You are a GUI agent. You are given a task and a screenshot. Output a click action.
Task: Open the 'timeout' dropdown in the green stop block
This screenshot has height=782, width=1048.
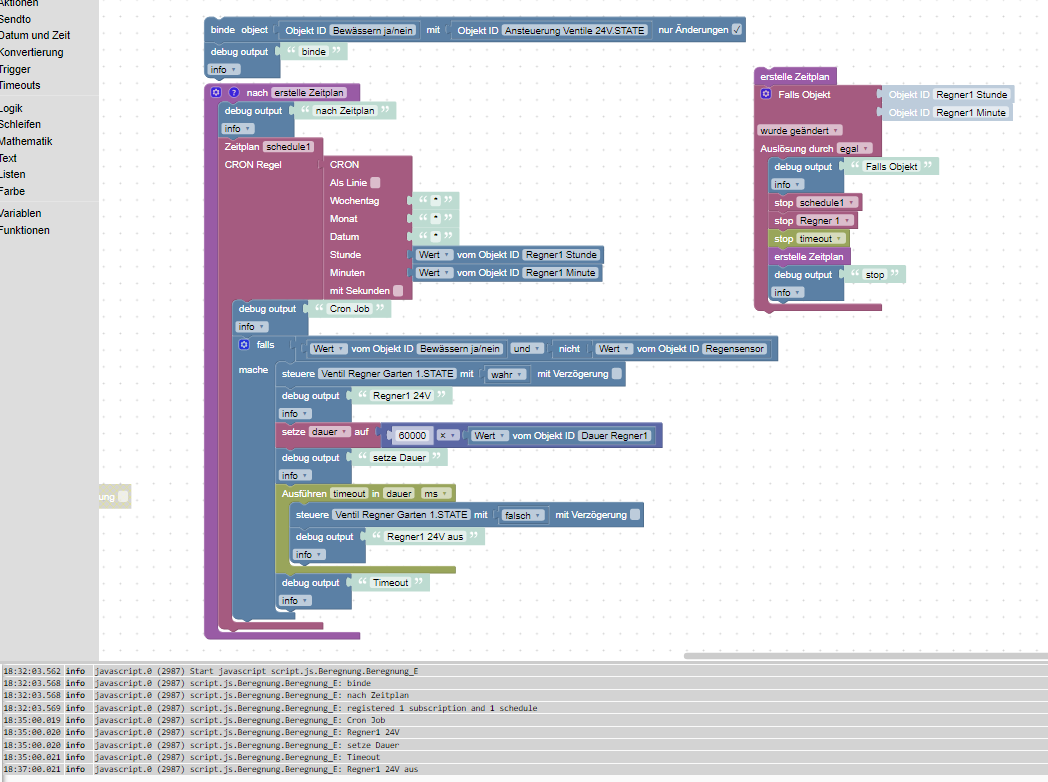click(821, 239)
